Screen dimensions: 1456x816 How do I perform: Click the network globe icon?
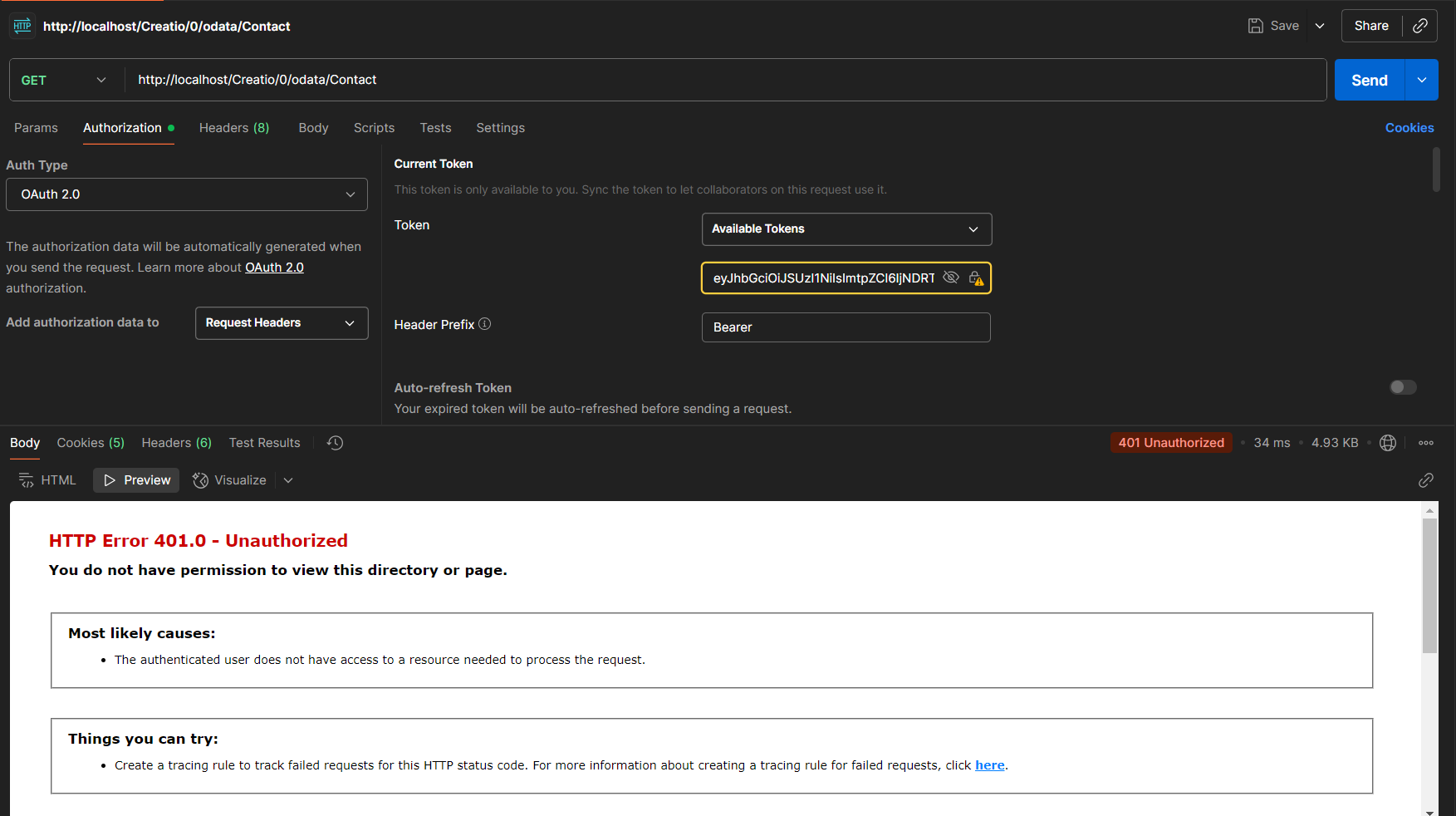coord(1388,443)
